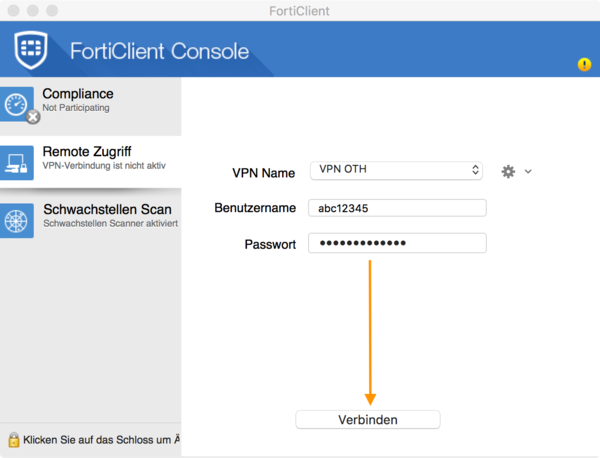Select the Compliance tab label

[76, 94]
